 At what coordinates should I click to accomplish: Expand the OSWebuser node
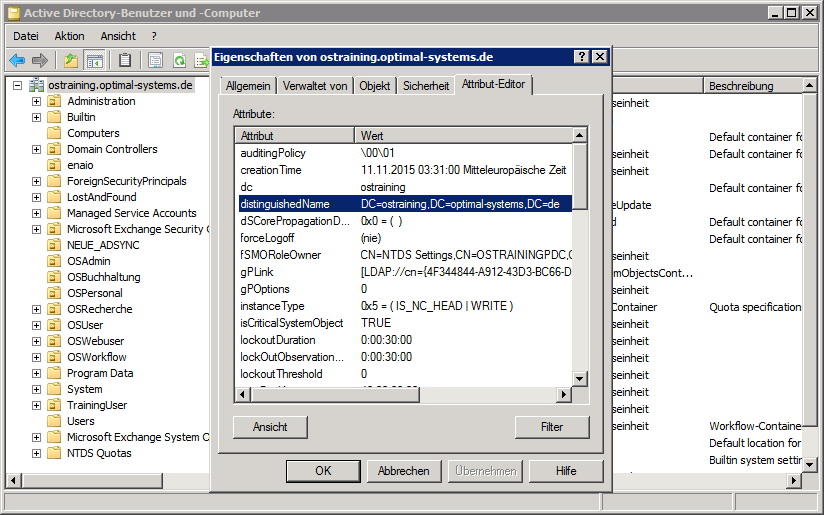tap(36, 341)
